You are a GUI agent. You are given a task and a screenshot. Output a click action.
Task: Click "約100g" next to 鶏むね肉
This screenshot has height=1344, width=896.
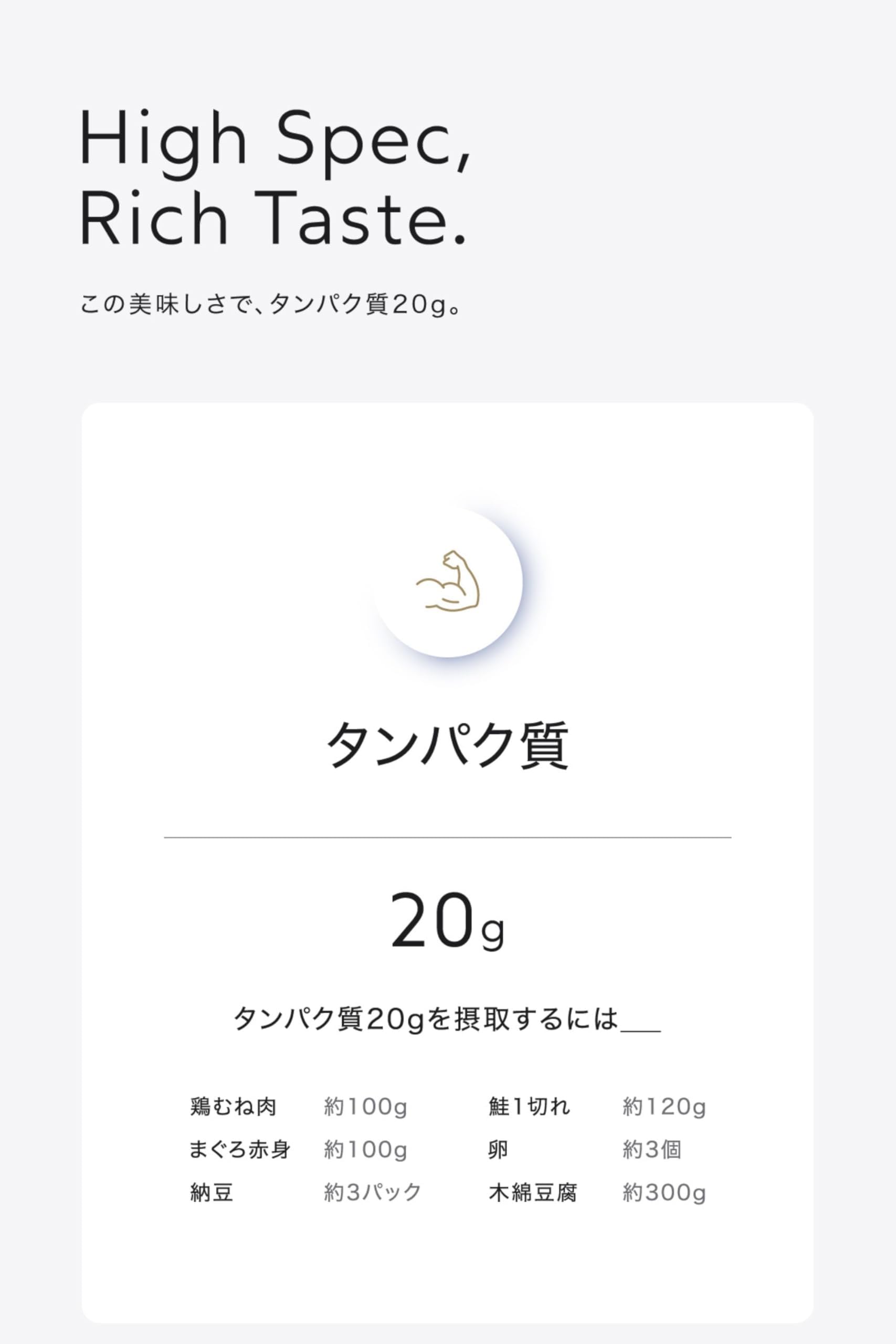click(365, 1106)
